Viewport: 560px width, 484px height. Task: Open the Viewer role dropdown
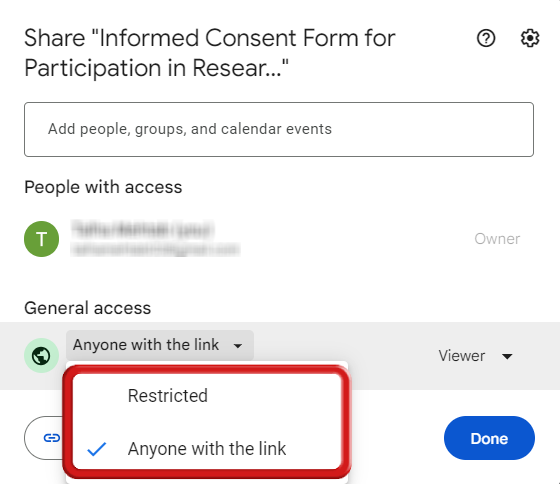coord(476,356)
